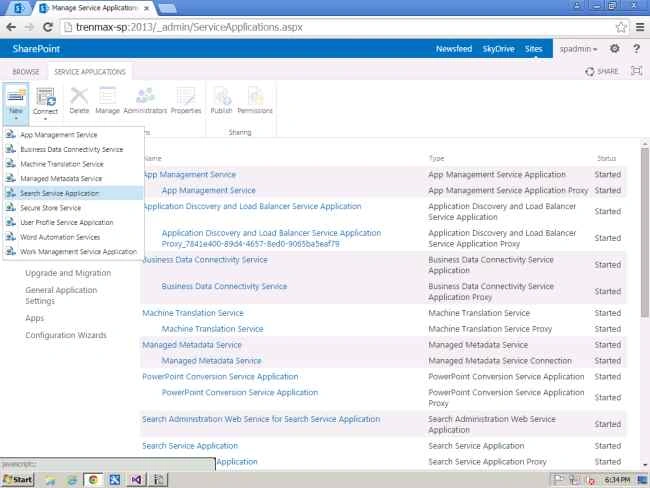Click the Status column header
Image resolution: width=650 pixels, height=488 pixels.
pos(606,158)
